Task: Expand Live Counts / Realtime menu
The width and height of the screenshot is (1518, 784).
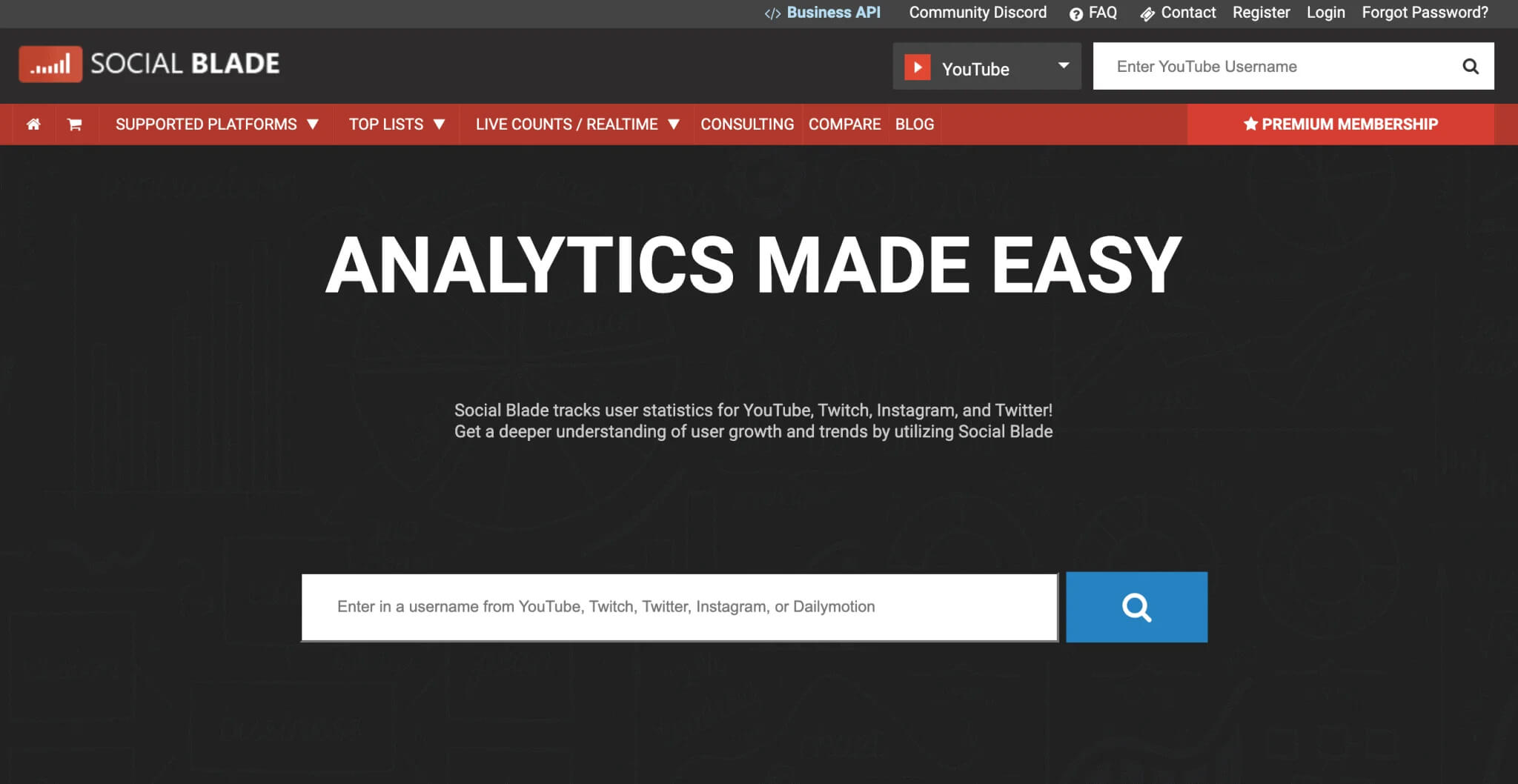Action: (x=577, y=124)
